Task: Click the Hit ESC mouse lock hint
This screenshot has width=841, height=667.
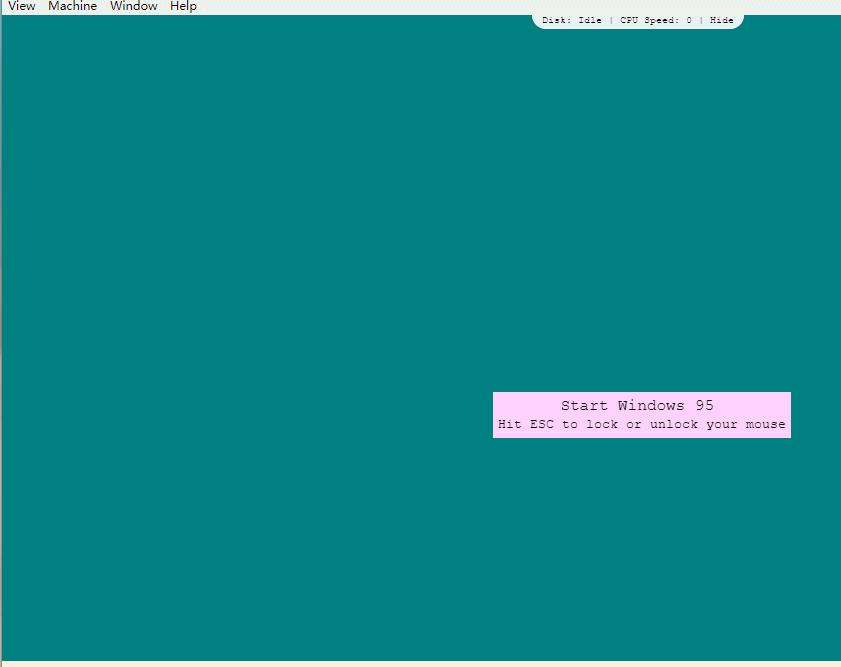Action: 641,425
